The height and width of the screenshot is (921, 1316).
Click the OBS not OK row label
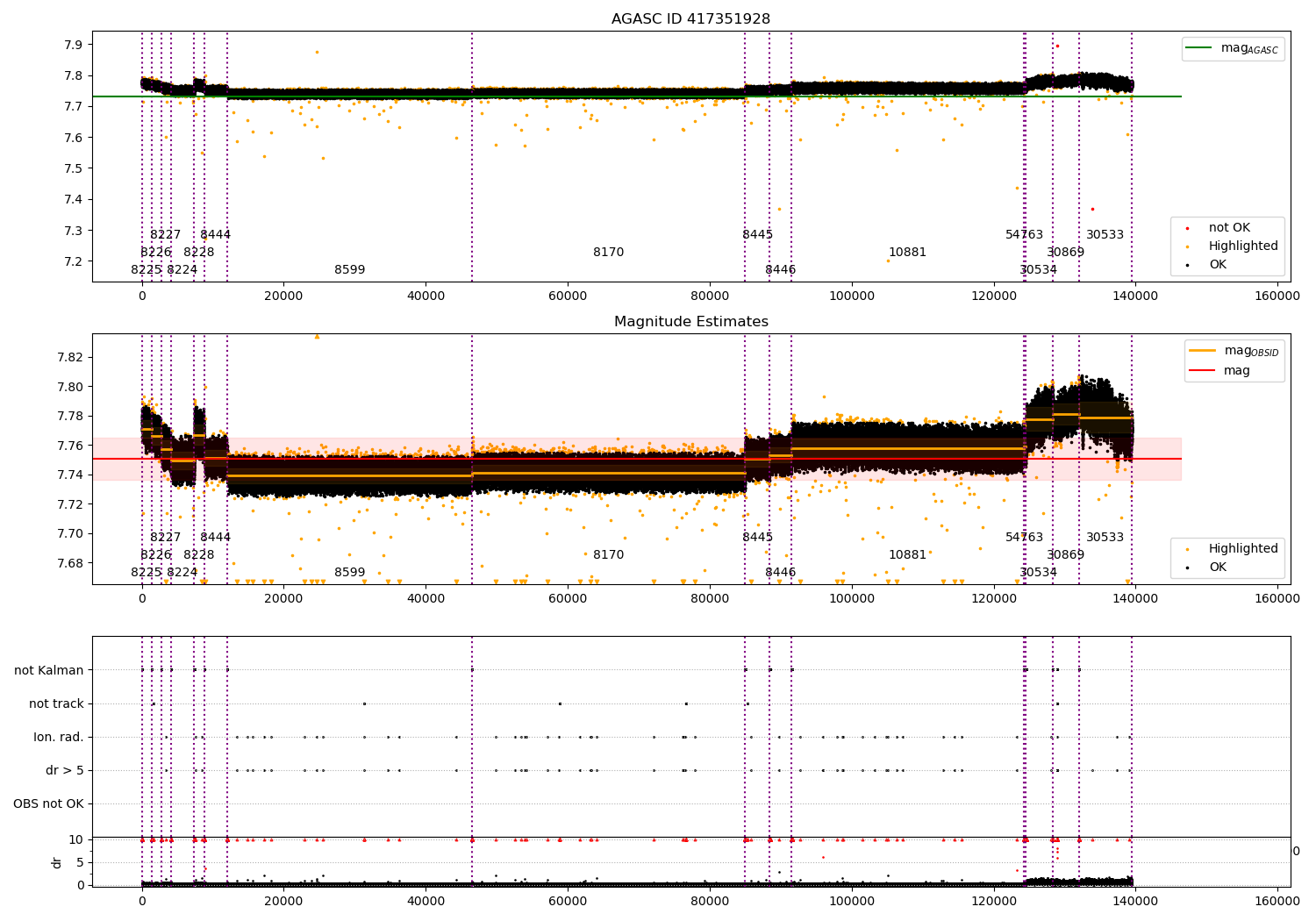tap(48, 803)
